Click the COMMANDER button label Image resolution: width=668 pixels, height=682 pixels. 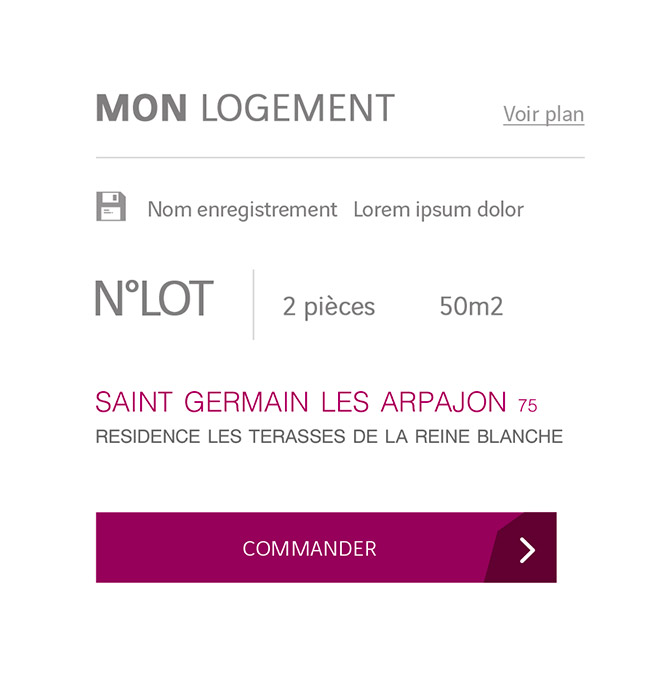[309, 549]
